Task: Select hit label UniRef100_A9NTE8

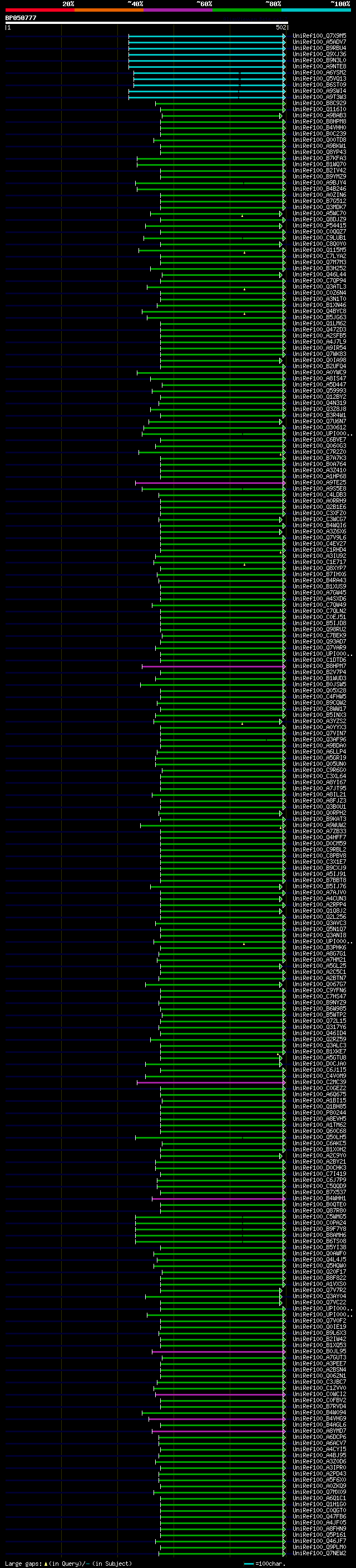Action: 319,66
